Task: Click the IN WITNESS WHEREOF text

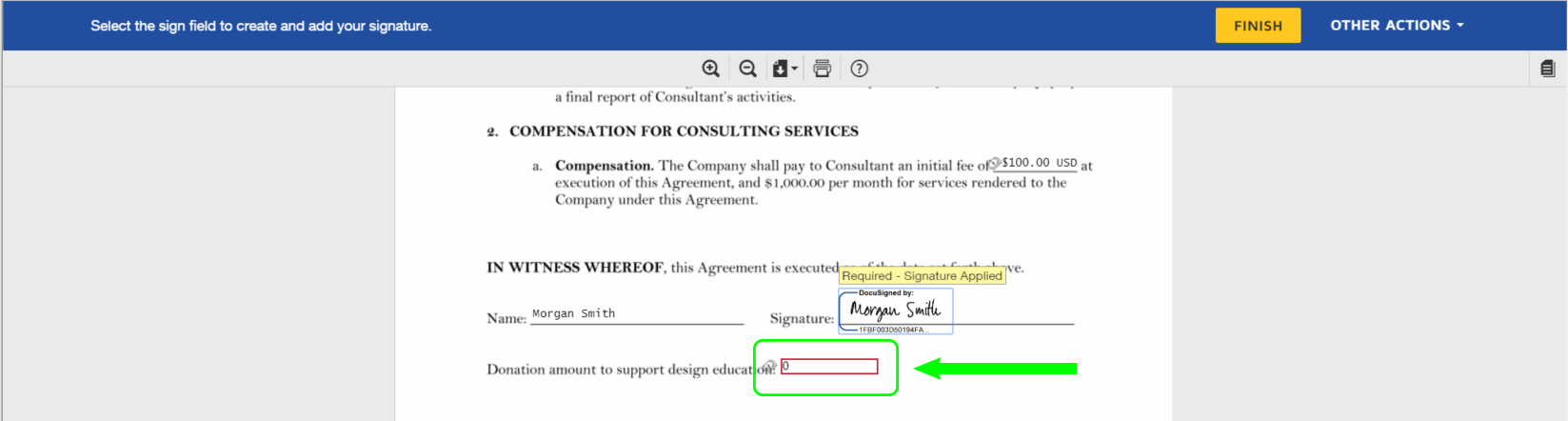Action: [x=575, y=268]
